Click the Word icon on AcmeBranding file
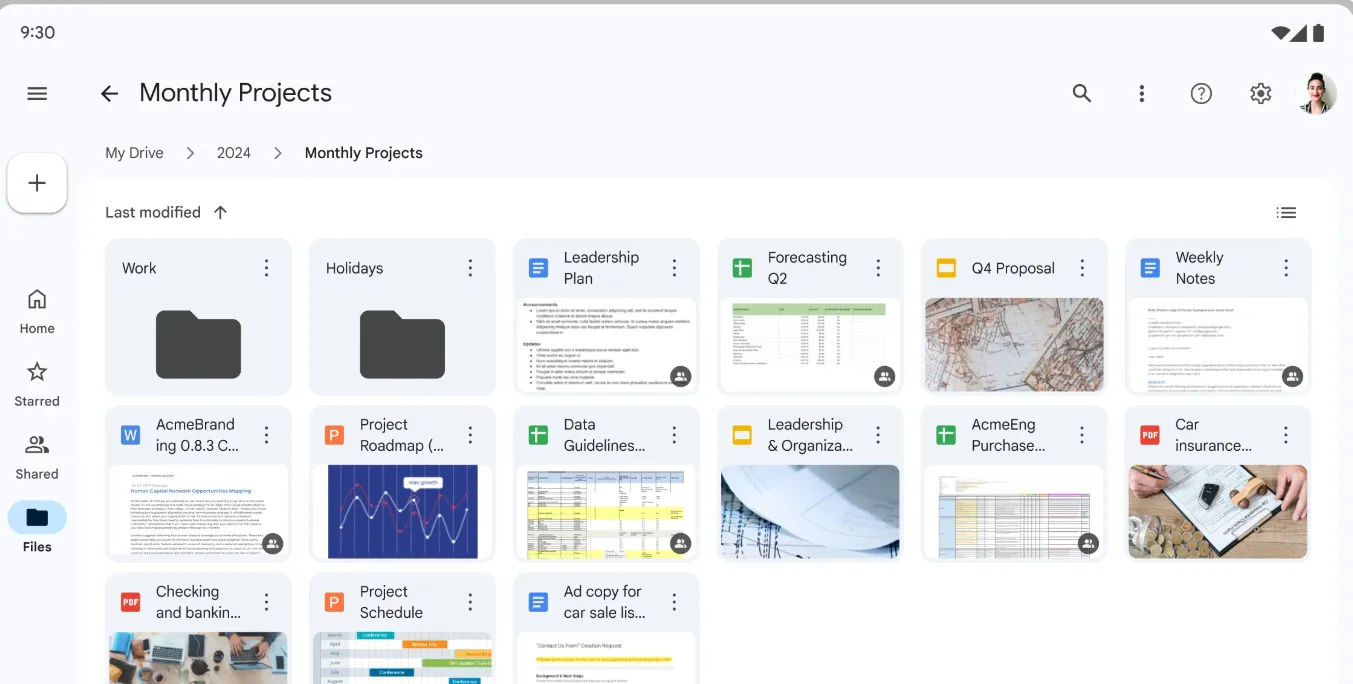 point(130,435)
